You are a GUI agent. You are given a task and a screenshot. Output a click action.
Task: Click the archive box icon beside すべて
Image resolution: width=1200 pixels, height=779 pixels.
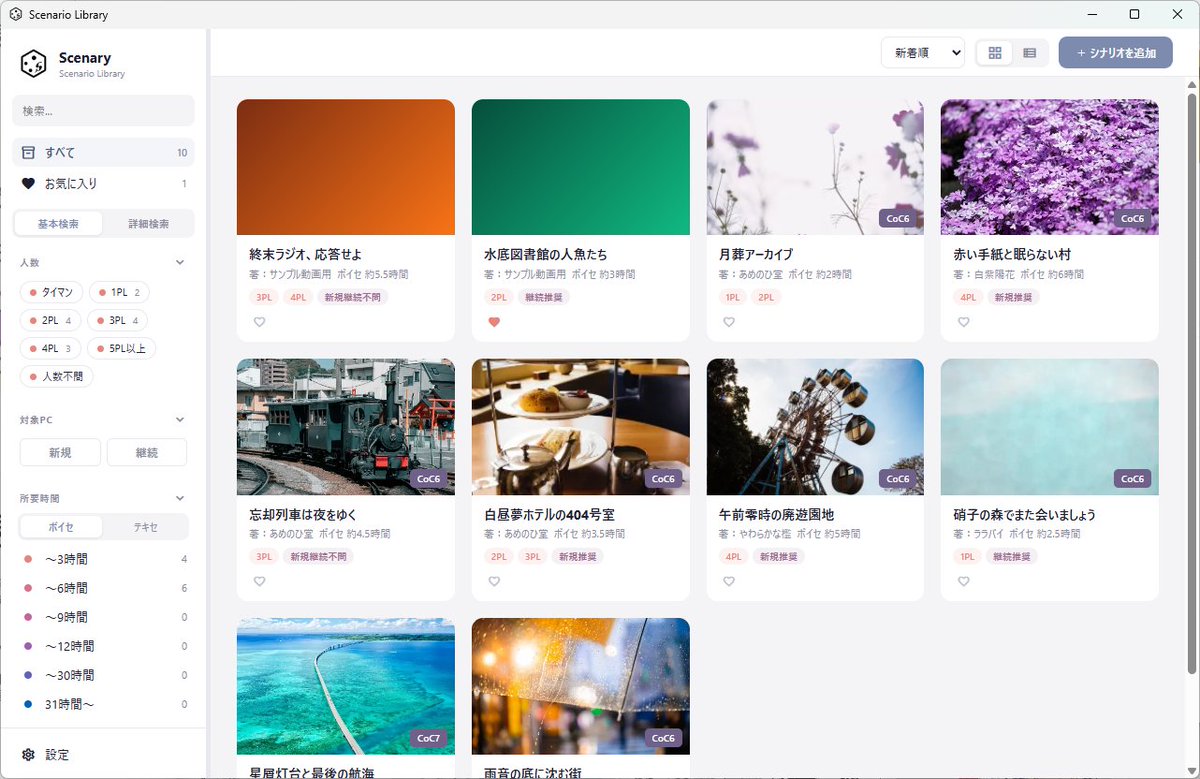click(28, 153)
